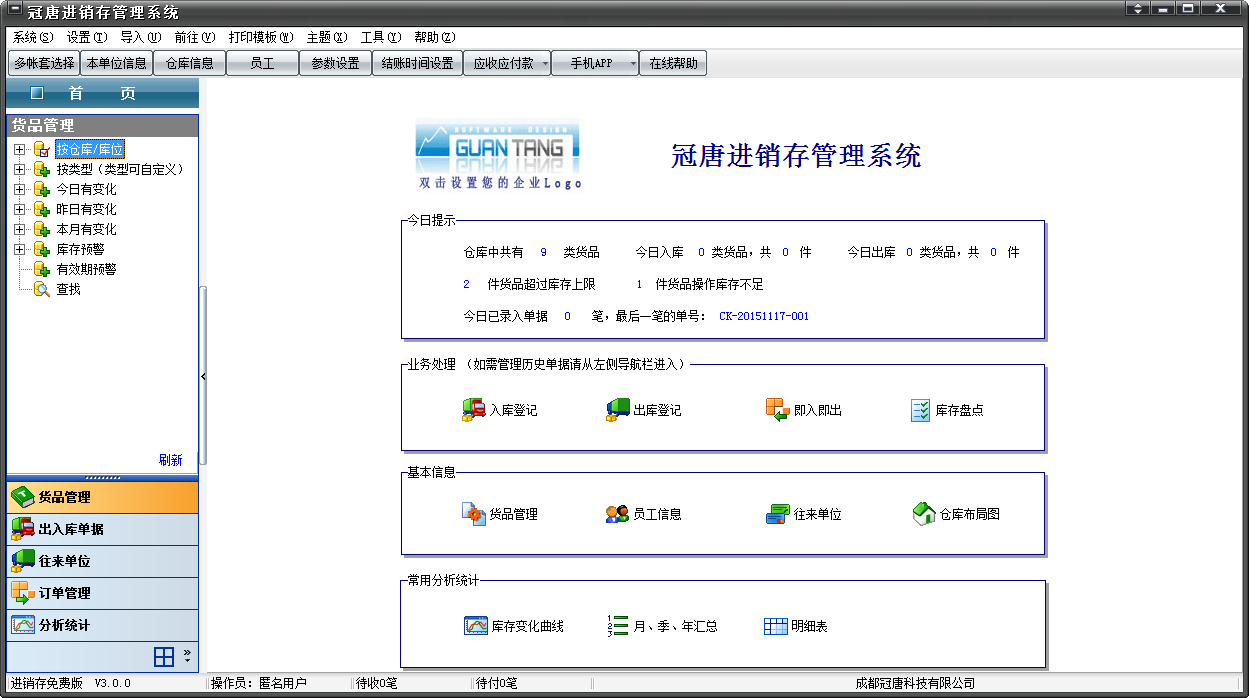Viewport: 1249px width, 698px height.
Task: Click the 今日有变化 folder icon
Action: pyautogui.click(x=41, y=189)
